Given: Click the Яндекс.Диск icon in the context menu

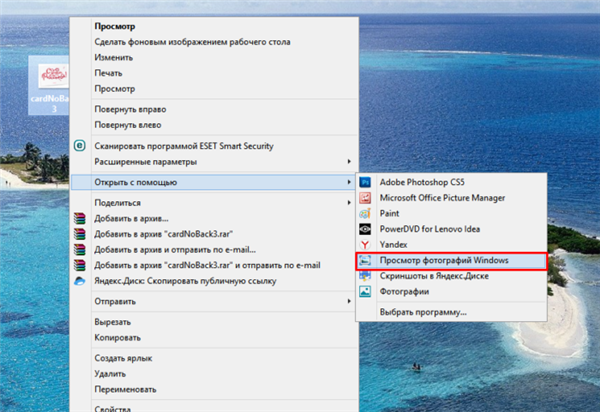Looking at the screenshot, I should [80, 281].
